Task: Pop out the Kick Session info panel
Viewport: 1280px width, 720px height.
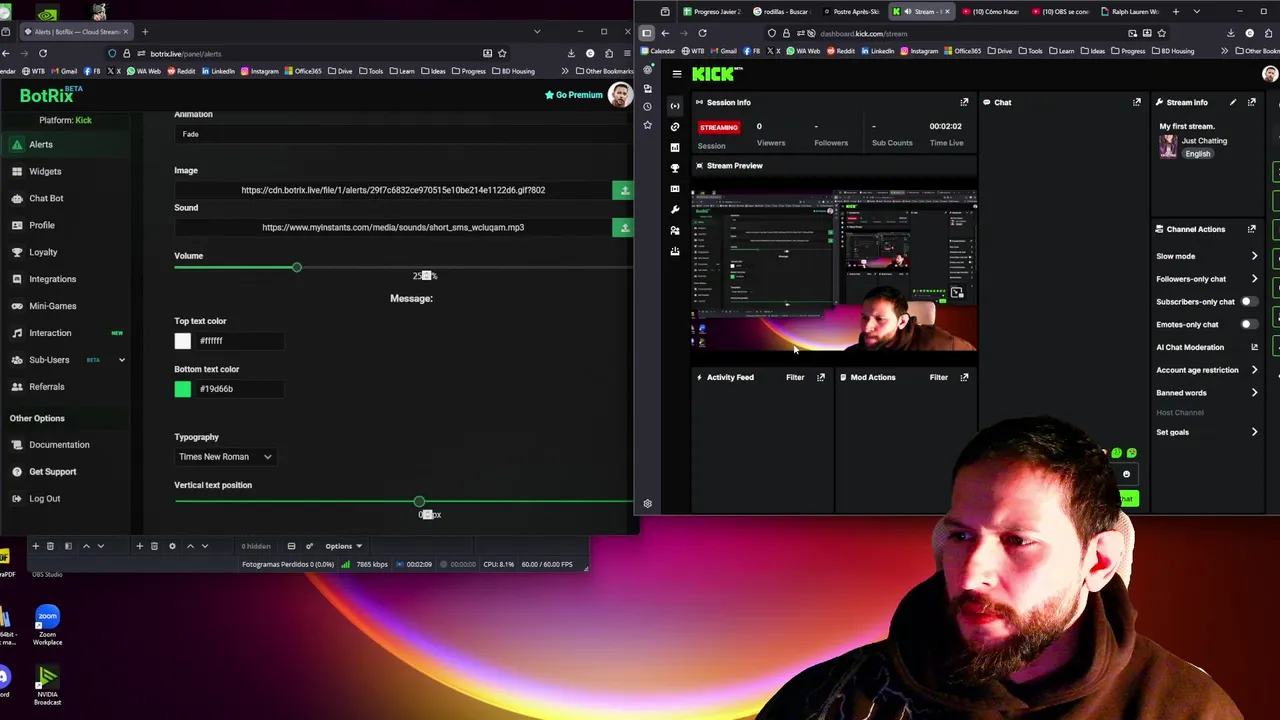Action: pyautogui.click(x=964, y=102)
